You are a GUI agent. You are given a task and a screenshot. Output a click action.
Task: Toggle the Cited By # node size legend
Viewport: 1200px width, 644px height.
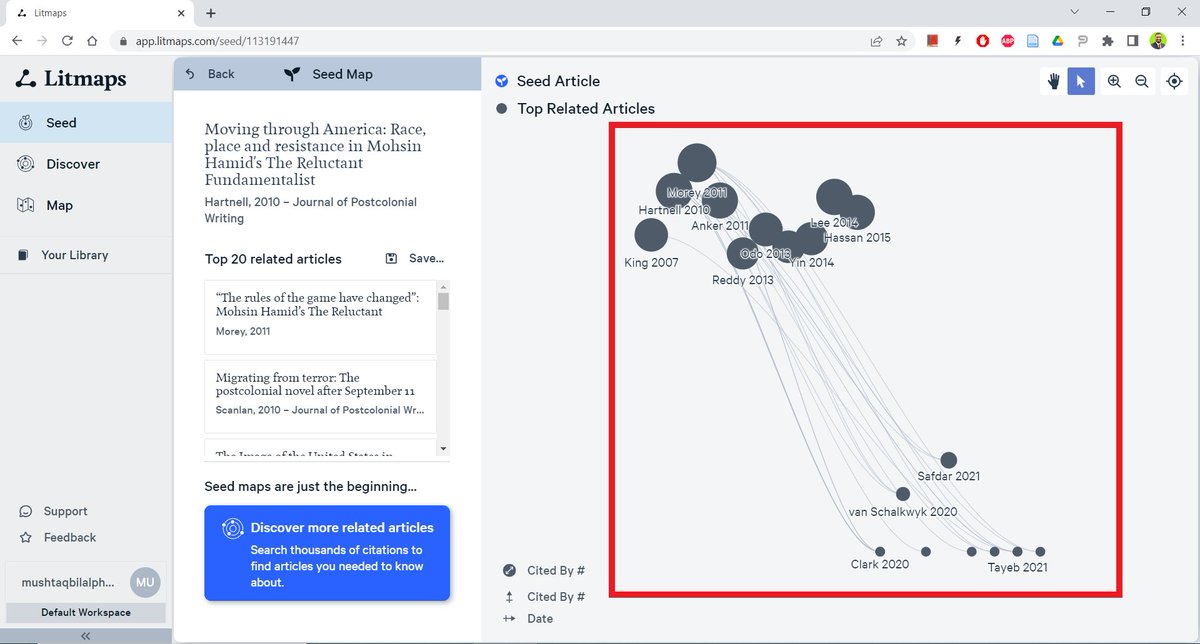coord(508,570)
